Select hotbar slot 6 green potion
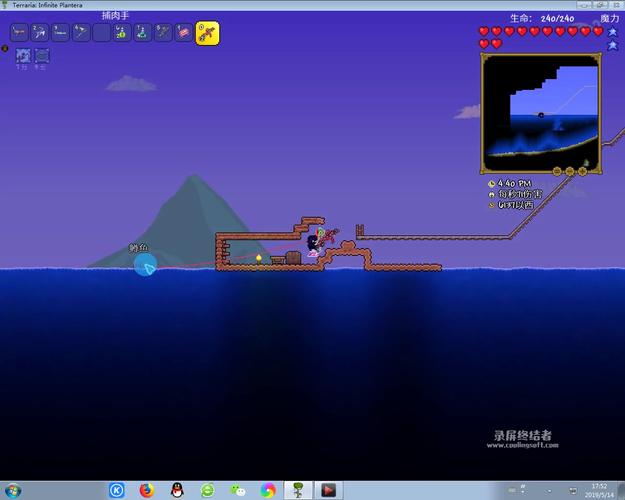625x500 pixels. 122,32
